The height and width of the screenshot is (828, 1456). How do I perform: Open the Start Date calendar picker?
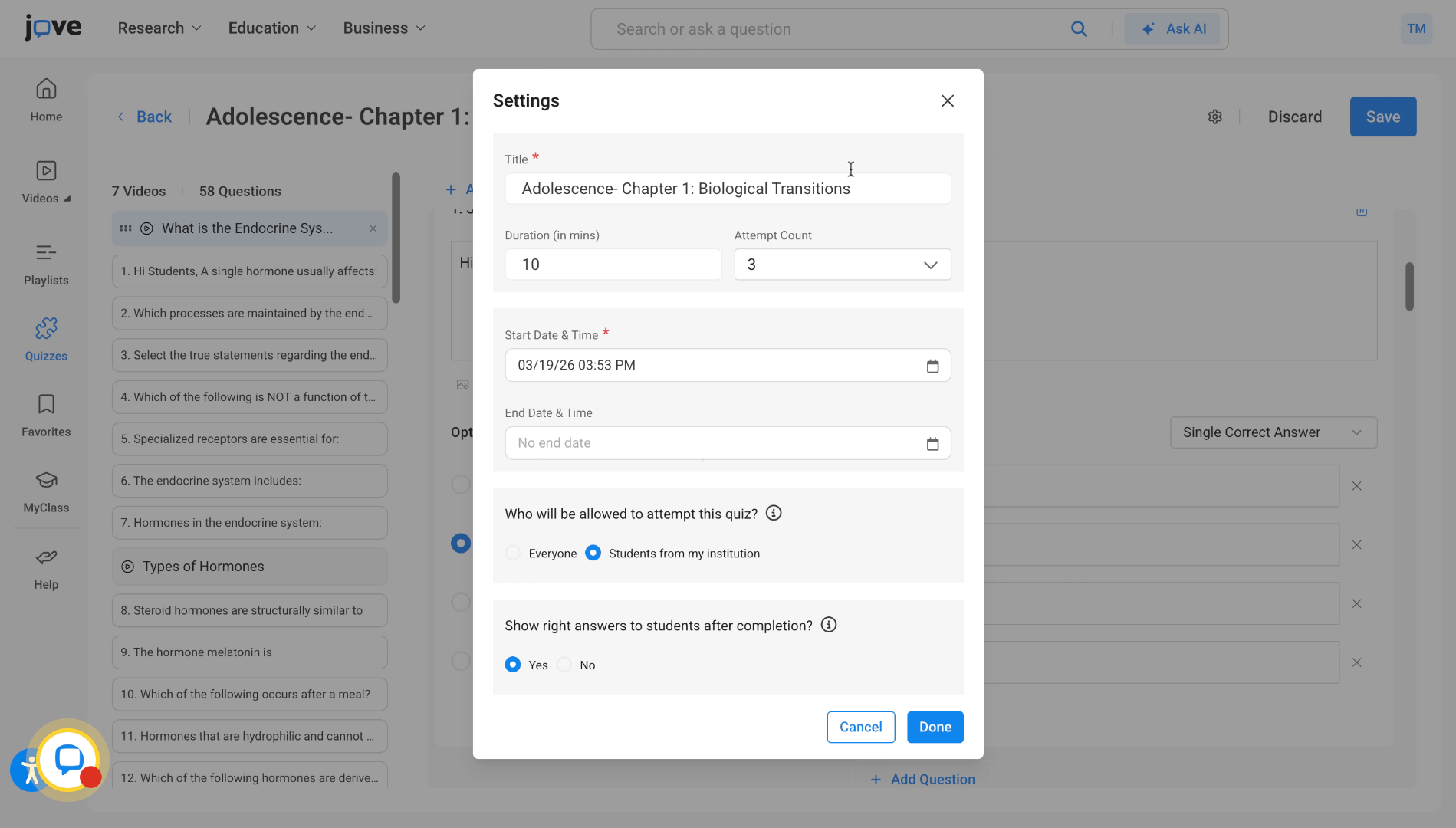click(x=932, y=366)
